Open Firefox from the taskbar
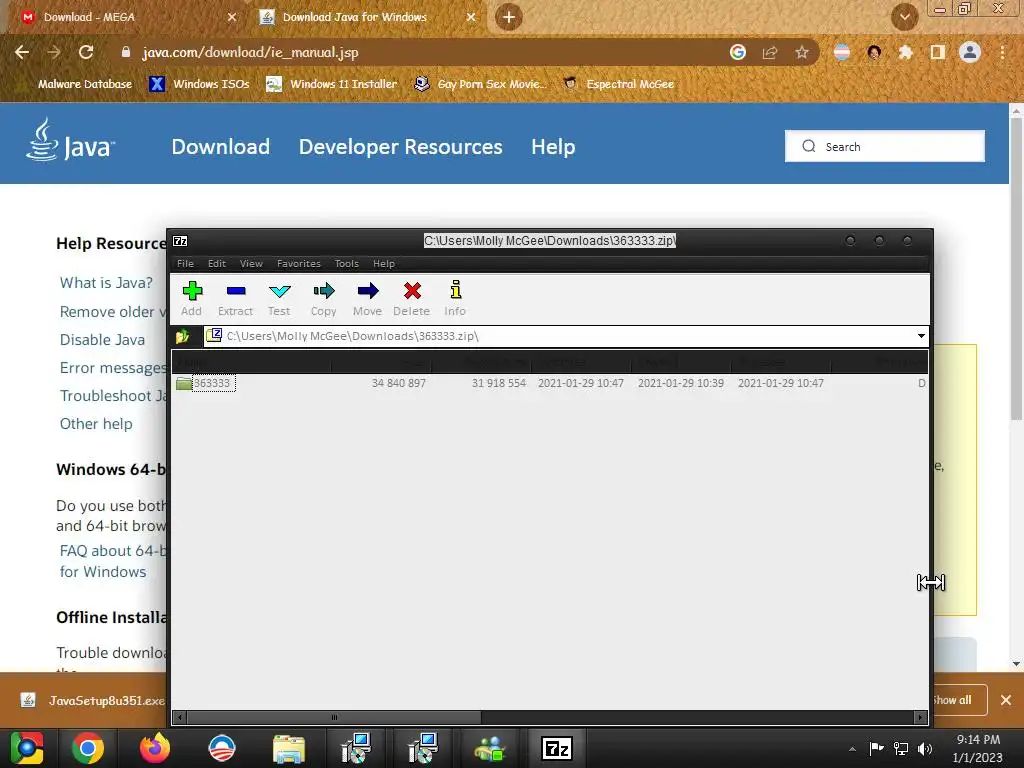Viewport: 1024px width, 768px height. click(x=155, y=748)
